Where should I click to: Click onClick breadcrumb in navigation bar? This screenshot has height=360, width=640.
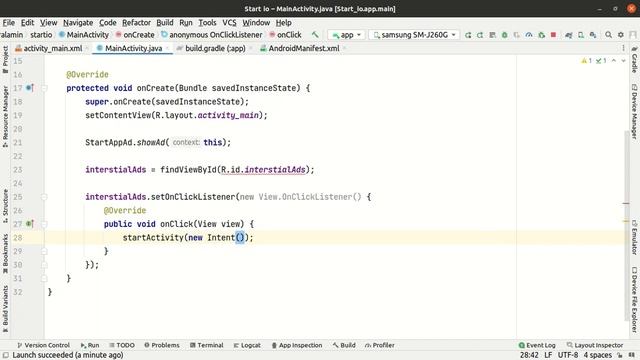pos(285,35)
